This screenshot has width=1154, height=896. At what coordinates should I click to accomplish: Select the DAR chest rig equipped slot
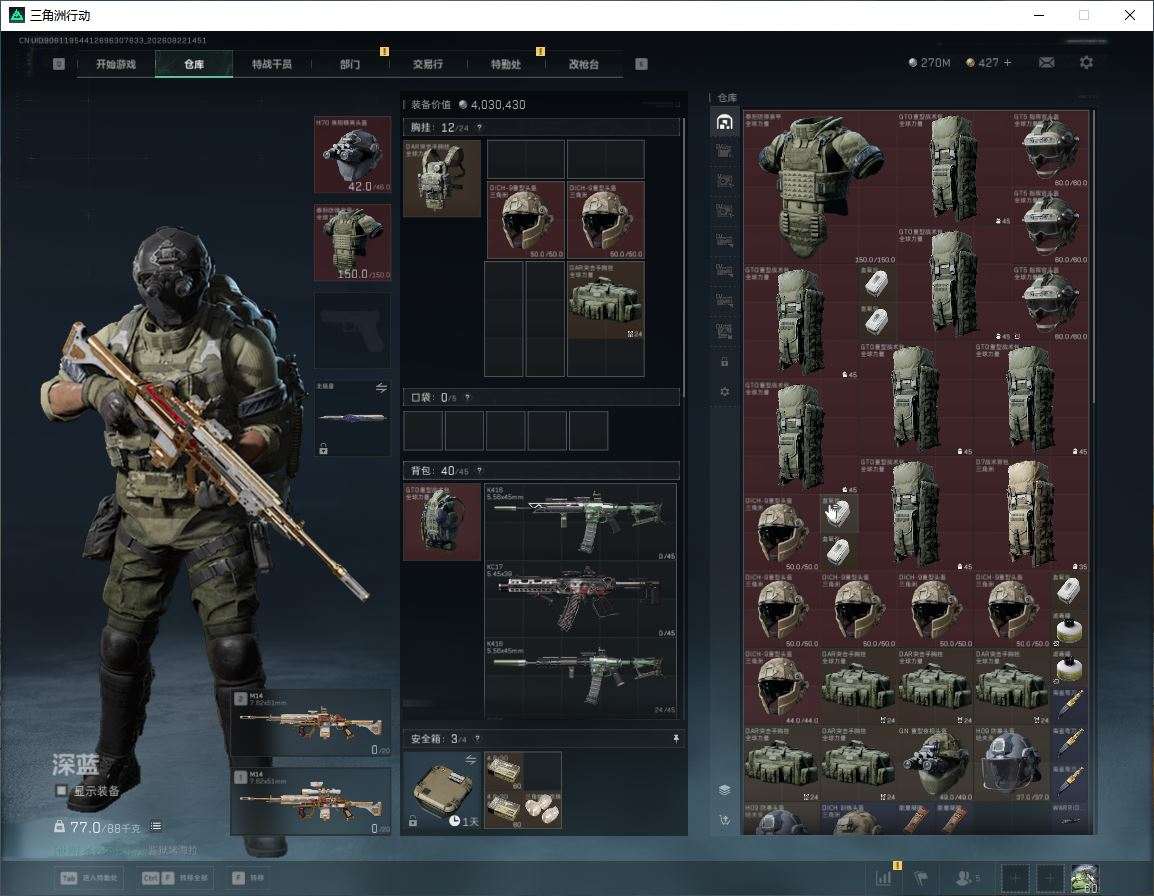442,179
